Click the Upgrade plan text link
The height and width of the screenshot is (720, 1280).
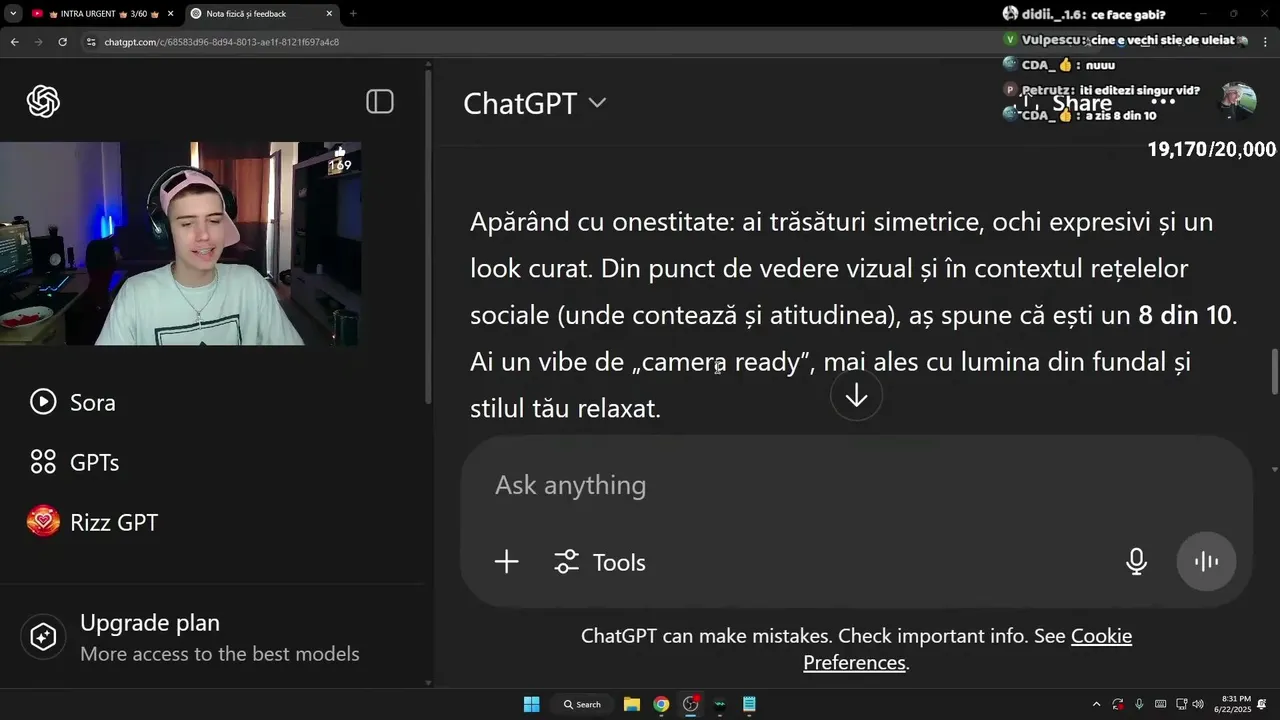150,623
